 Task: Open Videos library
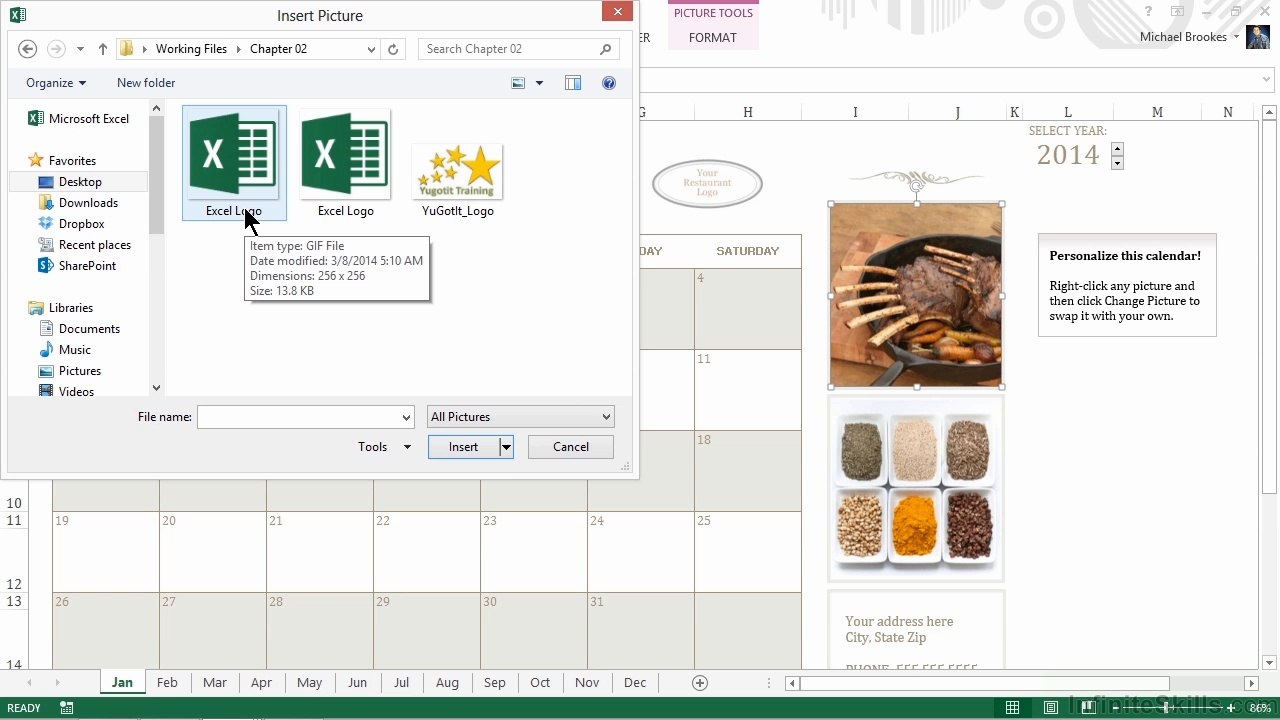(66, 391)
